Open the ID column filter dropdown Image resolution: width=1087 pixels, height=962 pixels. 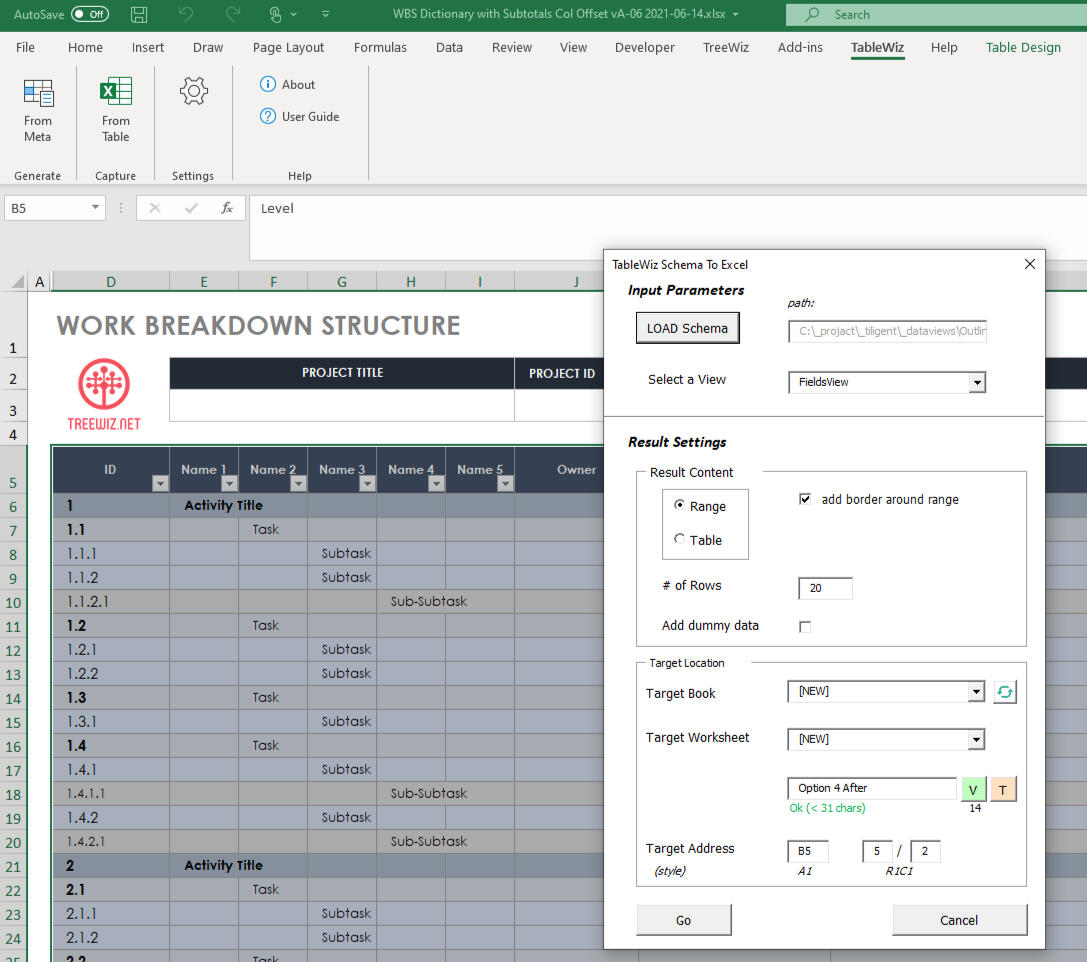click(159, 484)
